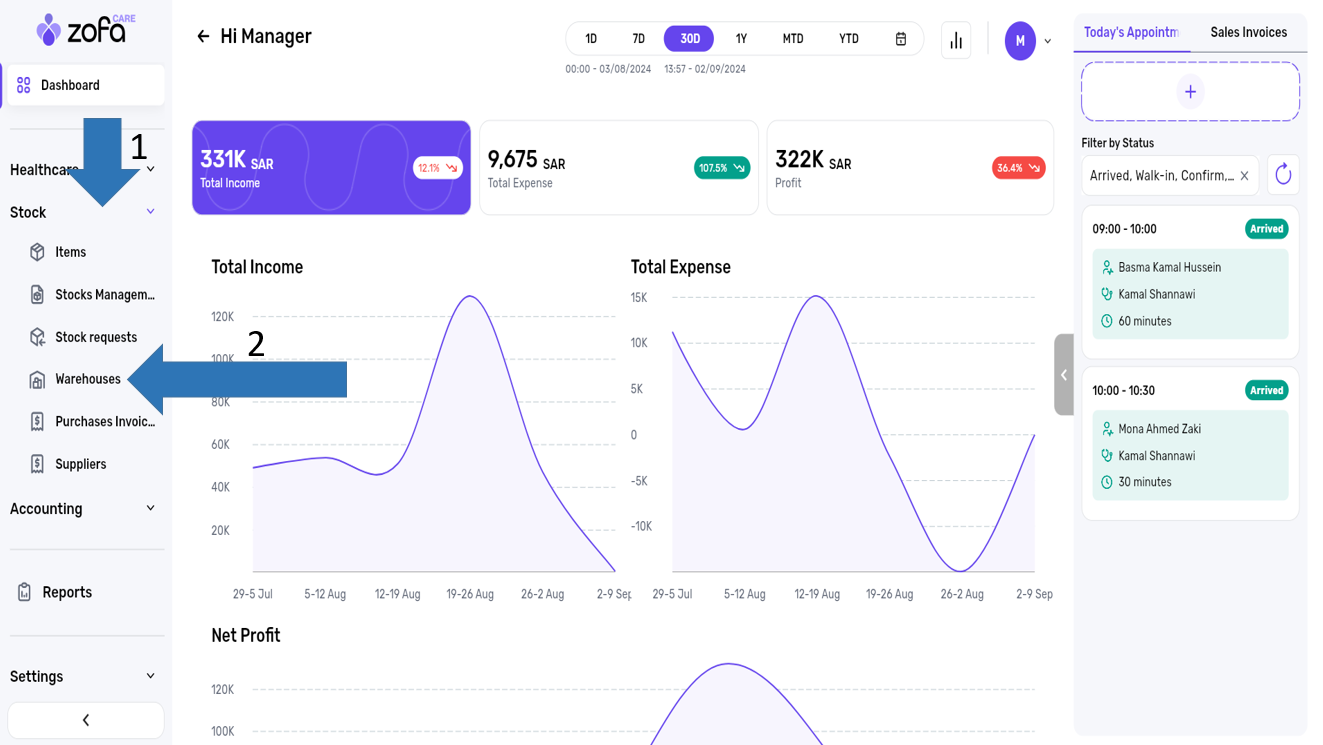The width and height of the screenshot is (1323, 745).
Task: Add a new appointment with plus button
Action: (1190, 92)
